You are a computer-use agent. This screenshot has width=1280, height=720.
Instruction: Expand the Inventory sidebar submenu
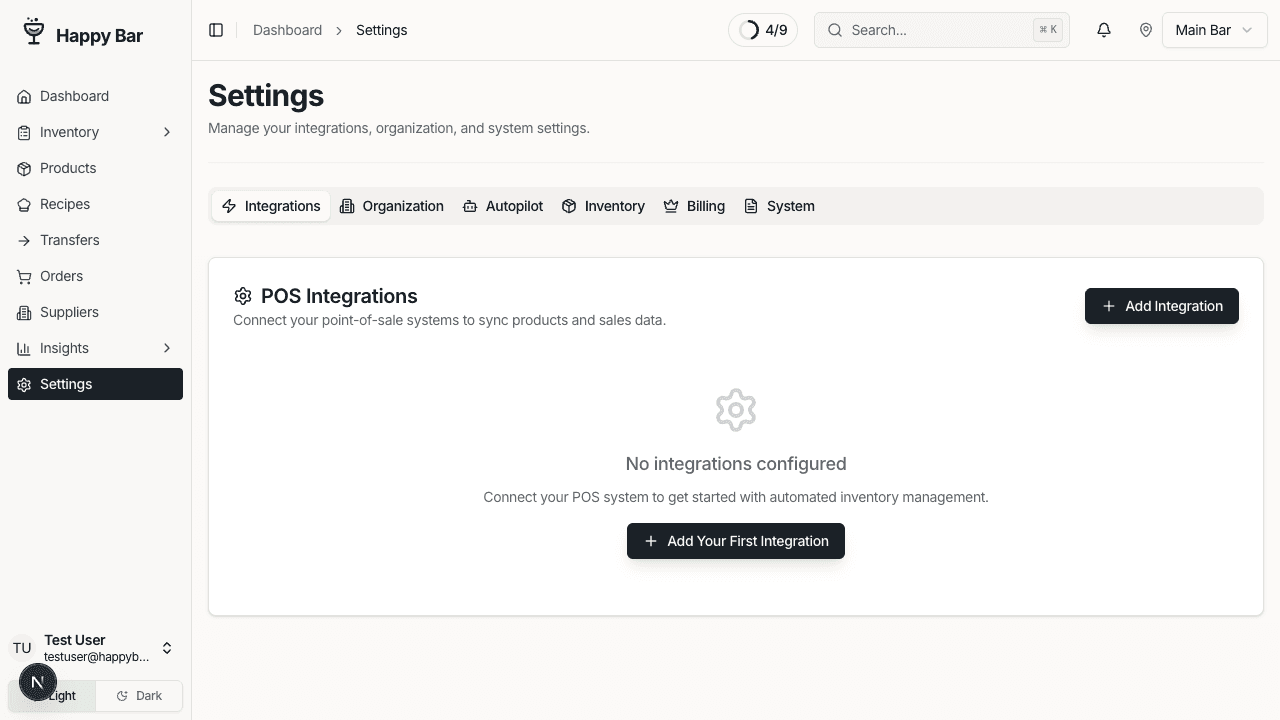(x=166, y=132)
